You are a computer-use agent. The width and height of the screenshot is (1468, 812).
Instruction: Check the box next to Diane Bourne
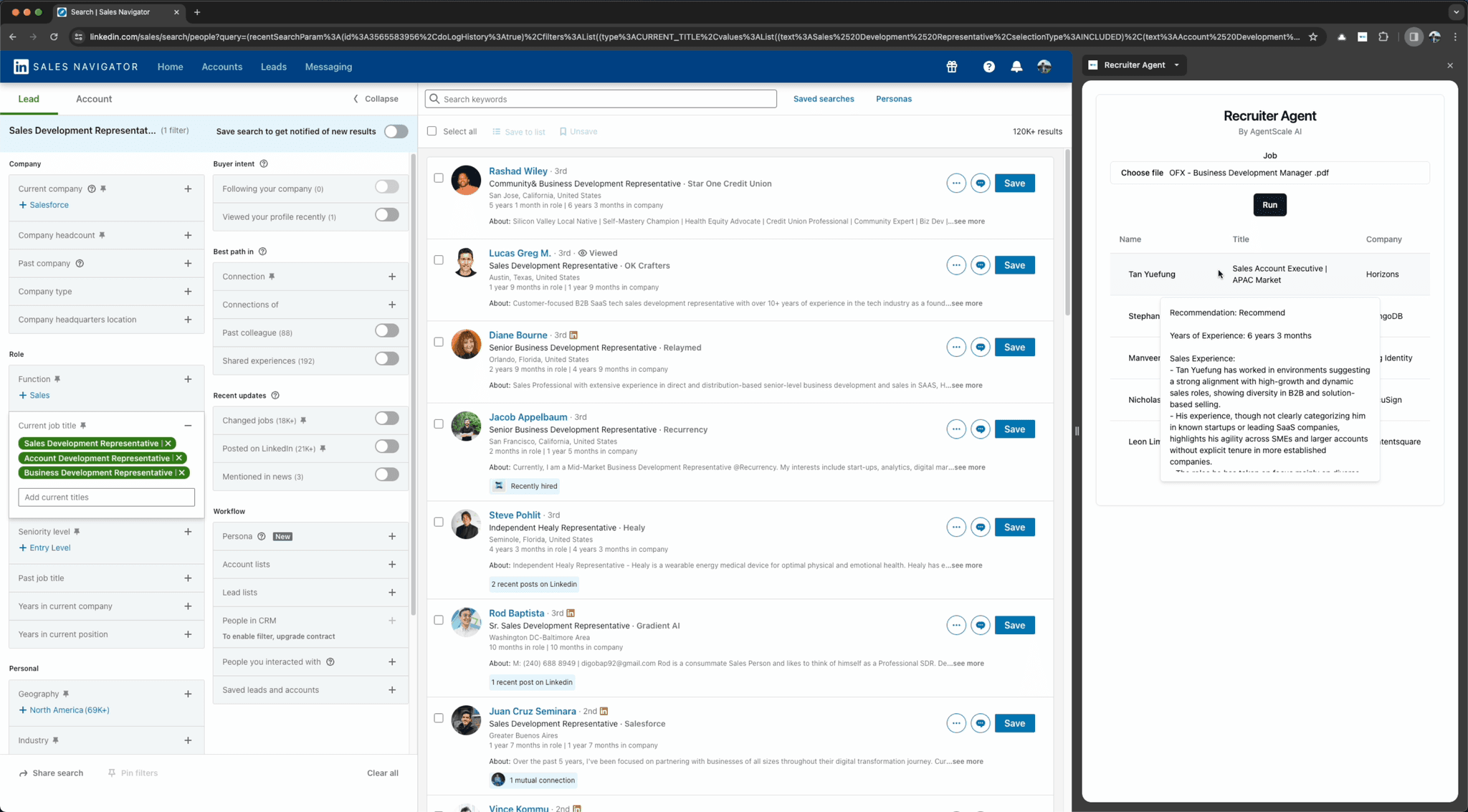(439, 342)
